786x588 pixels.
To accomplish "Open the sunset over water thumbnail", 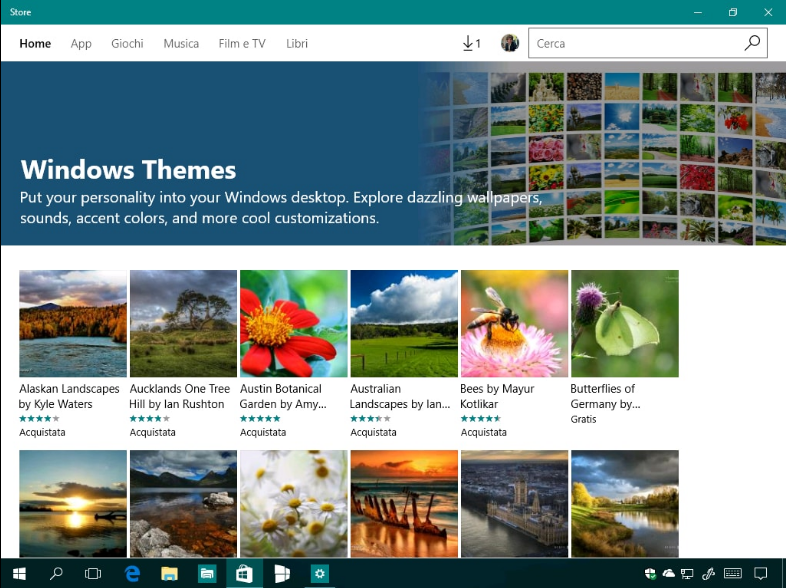I will [x=73, y=503].
